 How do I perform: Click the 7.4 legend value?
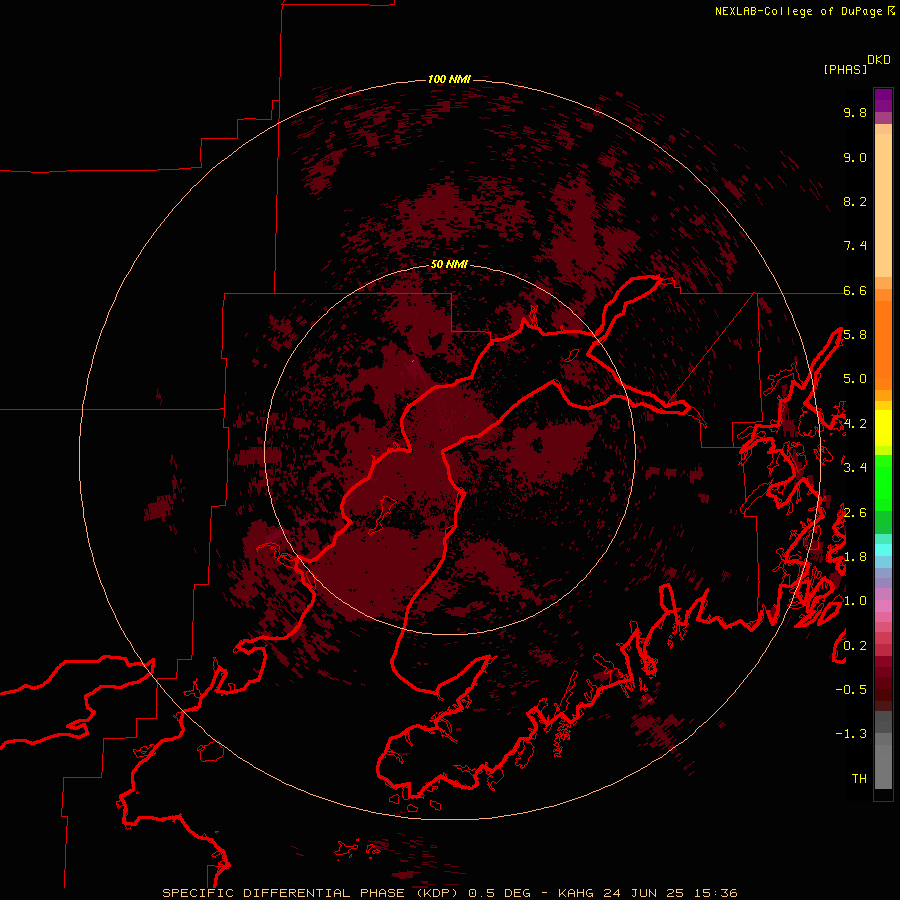pos(855,246)
